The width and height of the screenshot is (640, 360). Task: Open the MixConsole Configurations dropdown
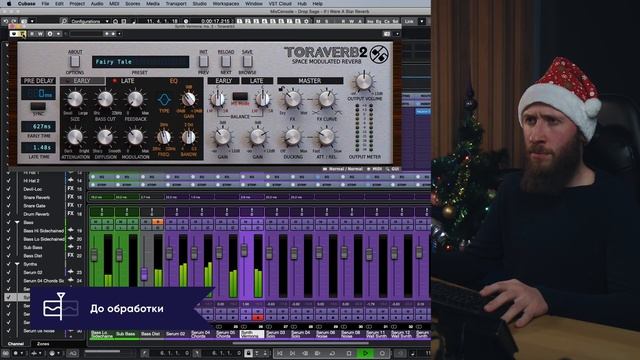click(x=90, y=21)
